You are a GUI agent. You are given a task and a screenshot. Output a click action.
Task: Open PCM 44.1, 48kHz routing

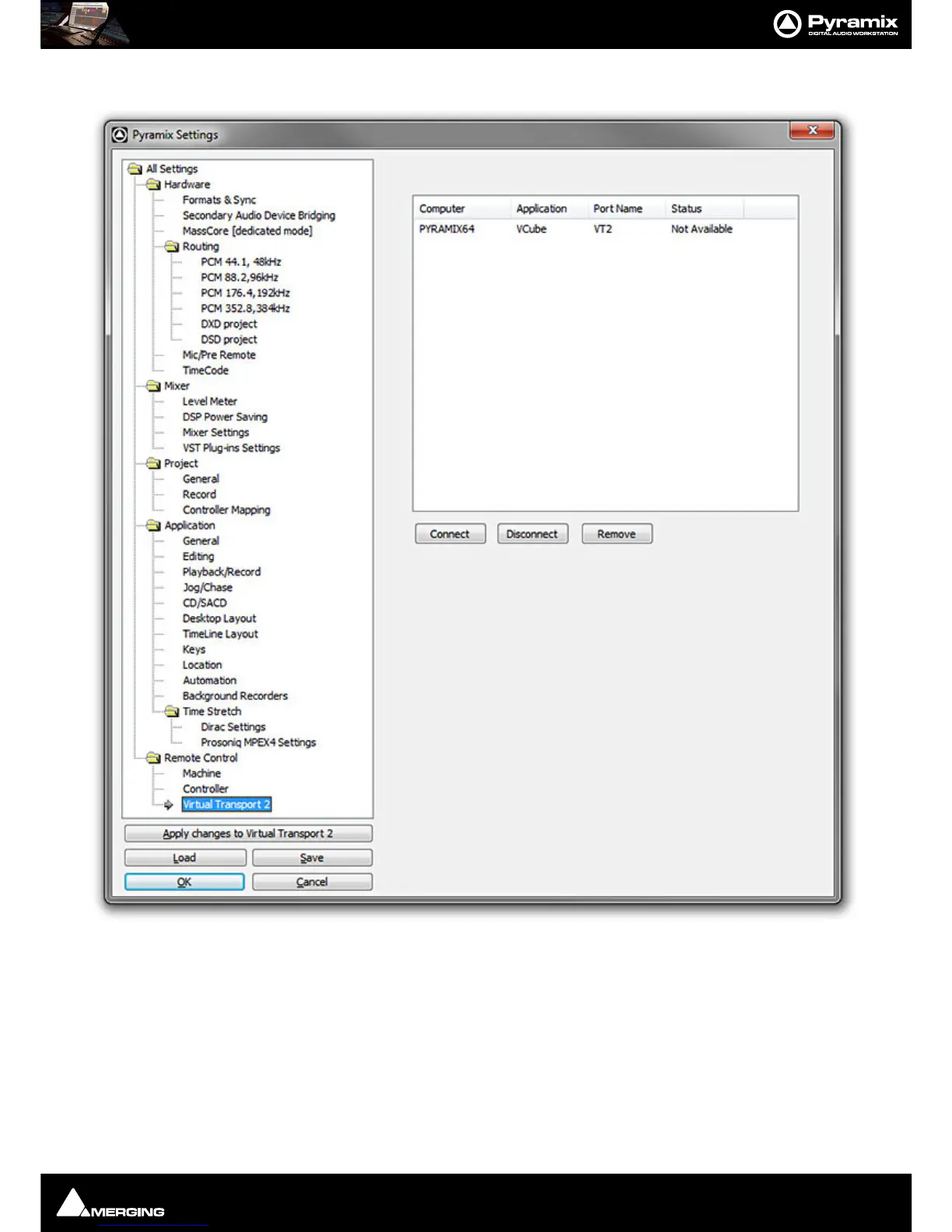241,262
